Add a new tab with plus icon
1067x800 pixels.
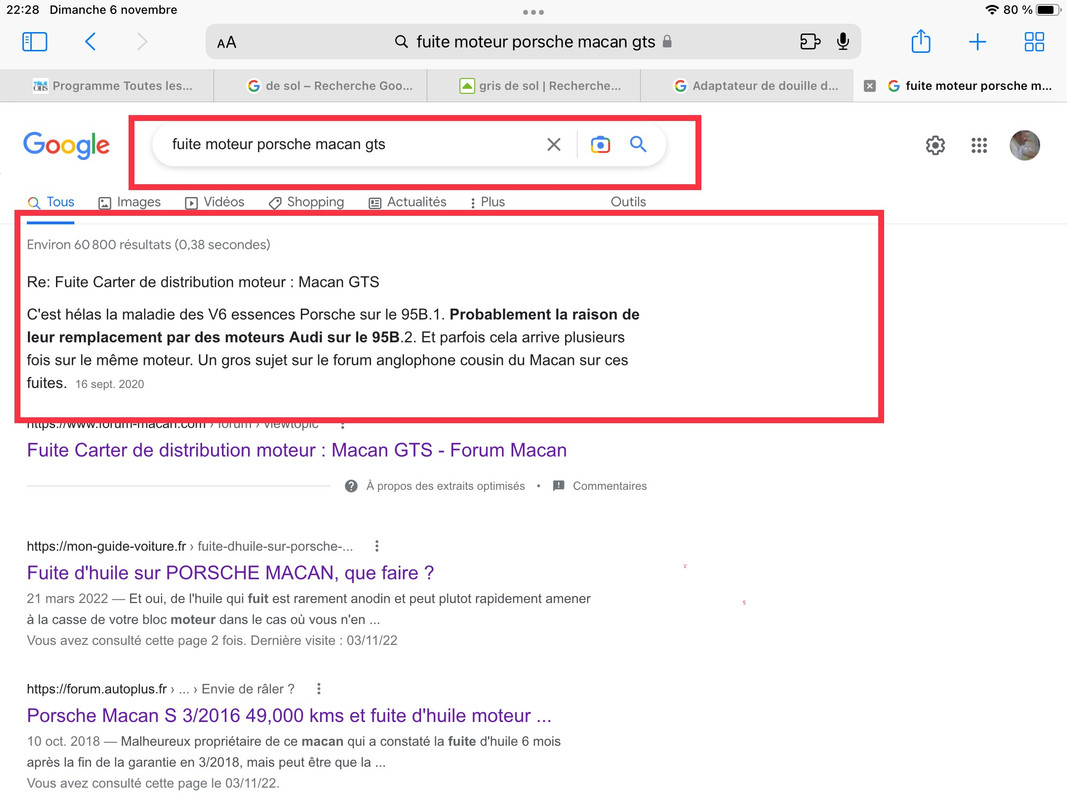click(977, 42)
